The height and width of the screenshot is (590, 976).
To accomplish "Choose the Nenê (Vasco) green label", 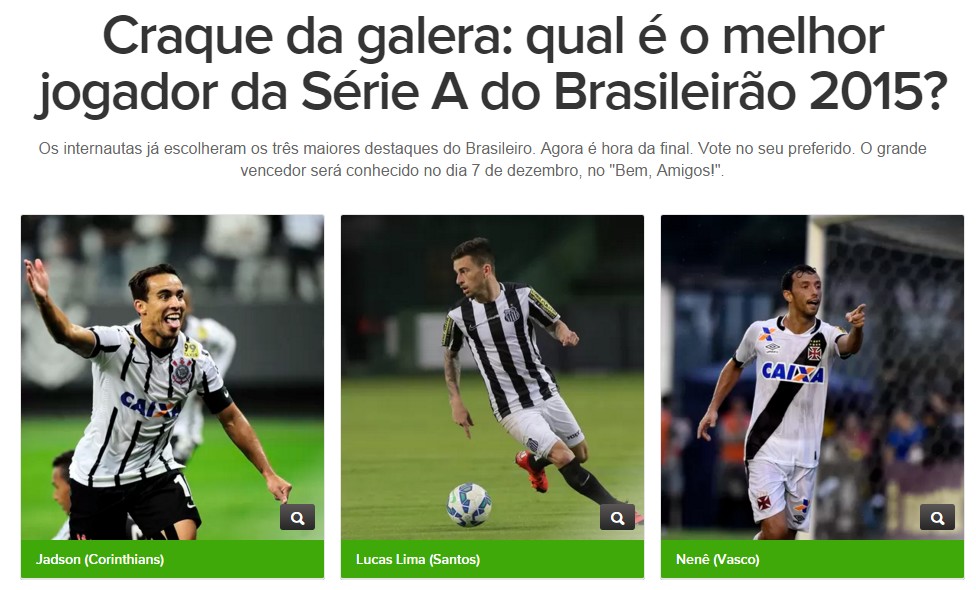I will click(812, 559).
